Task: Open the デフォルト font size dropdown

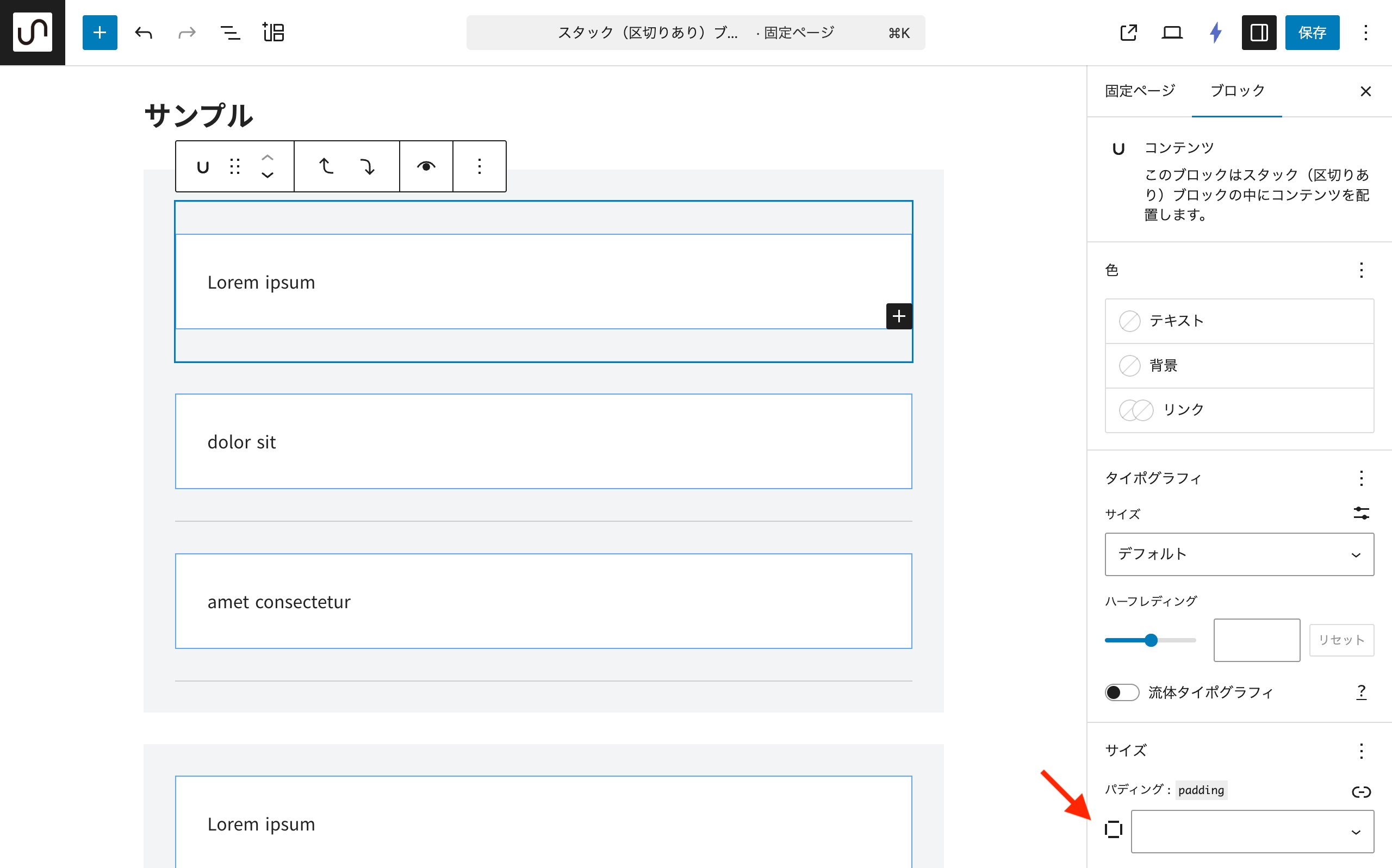Action: (x=1239, y=554)
